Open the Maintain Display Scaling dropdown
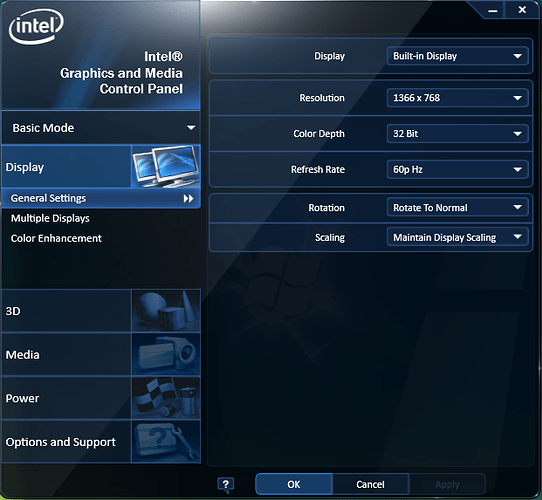 (457, 237)
